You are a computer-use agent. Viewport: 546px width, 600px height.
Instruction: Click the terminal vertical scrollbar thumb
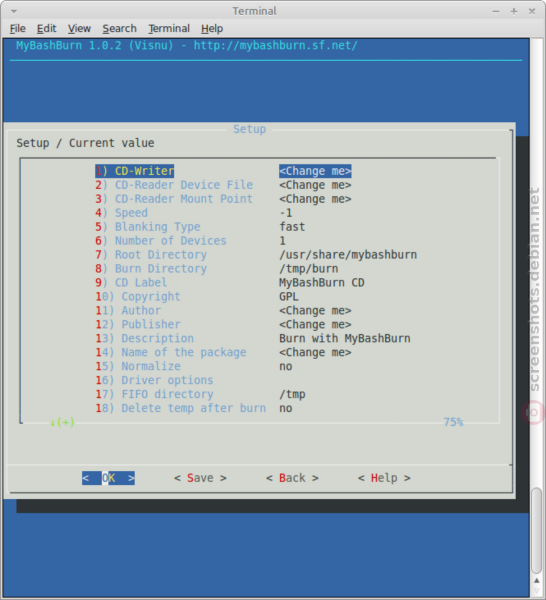(x=537, y=530)
